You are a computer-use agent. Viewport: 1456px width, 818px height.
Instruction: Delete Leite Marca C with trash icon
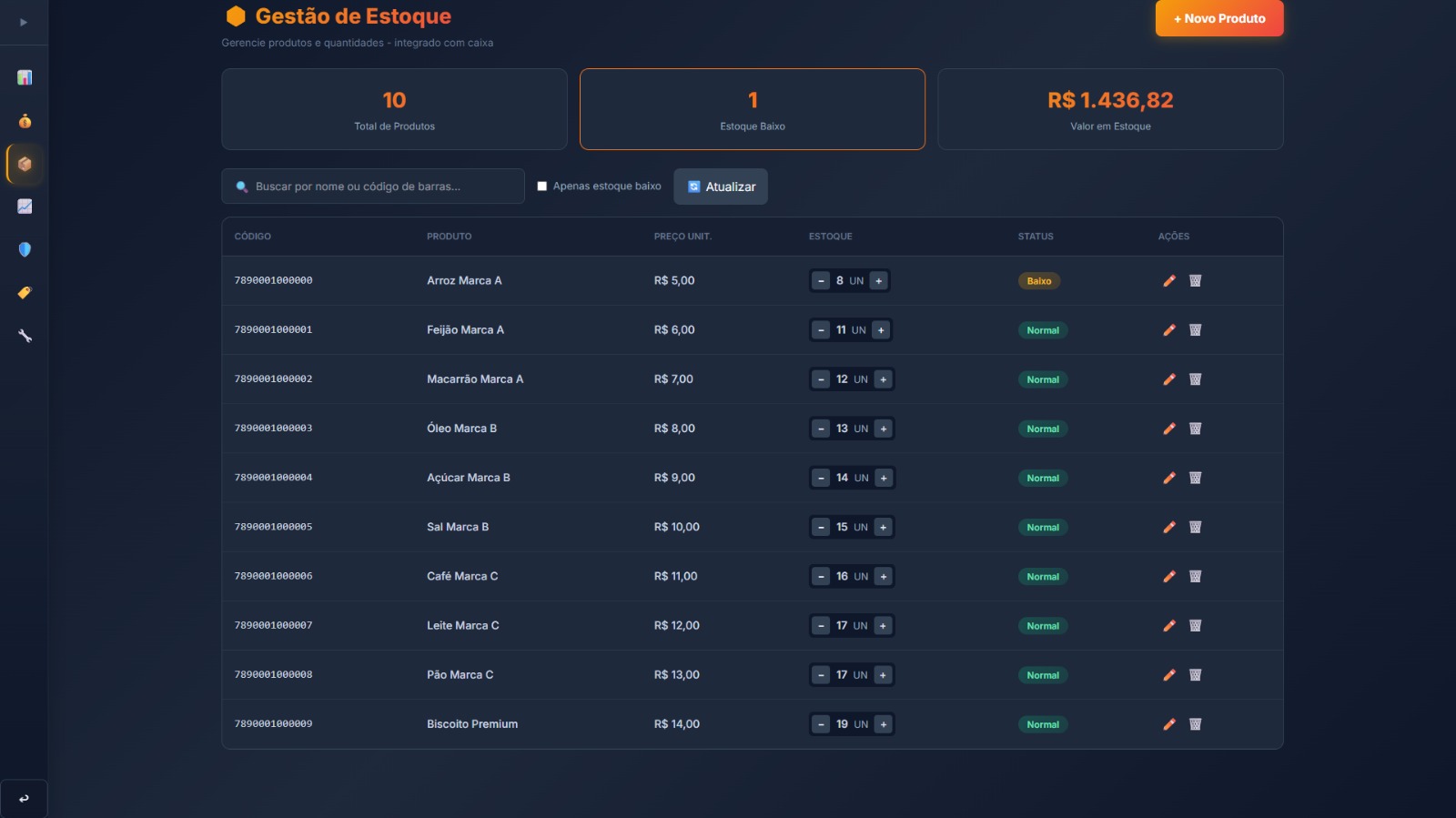1196,626
